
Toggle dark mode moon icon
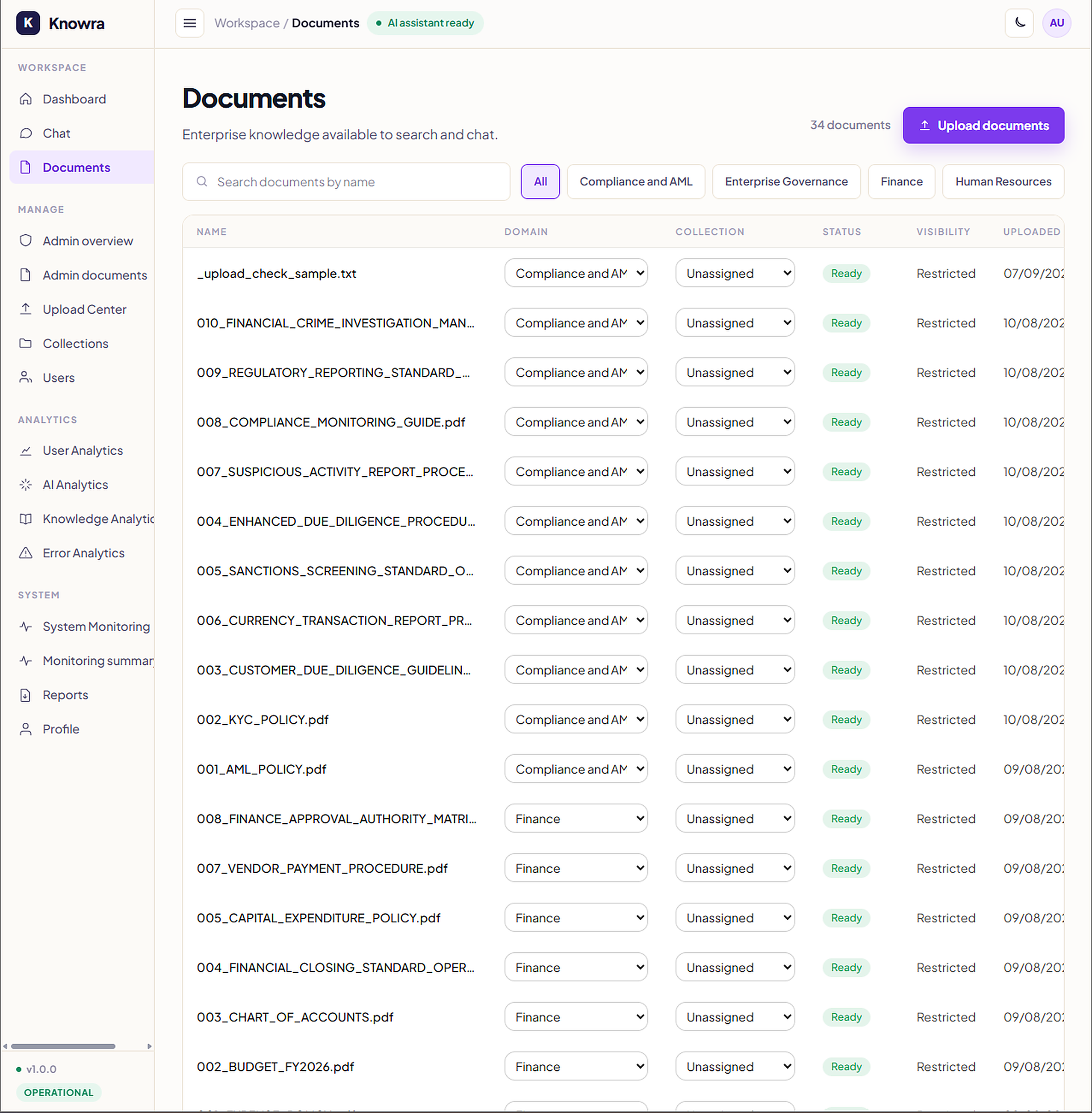coord(1019,23)
